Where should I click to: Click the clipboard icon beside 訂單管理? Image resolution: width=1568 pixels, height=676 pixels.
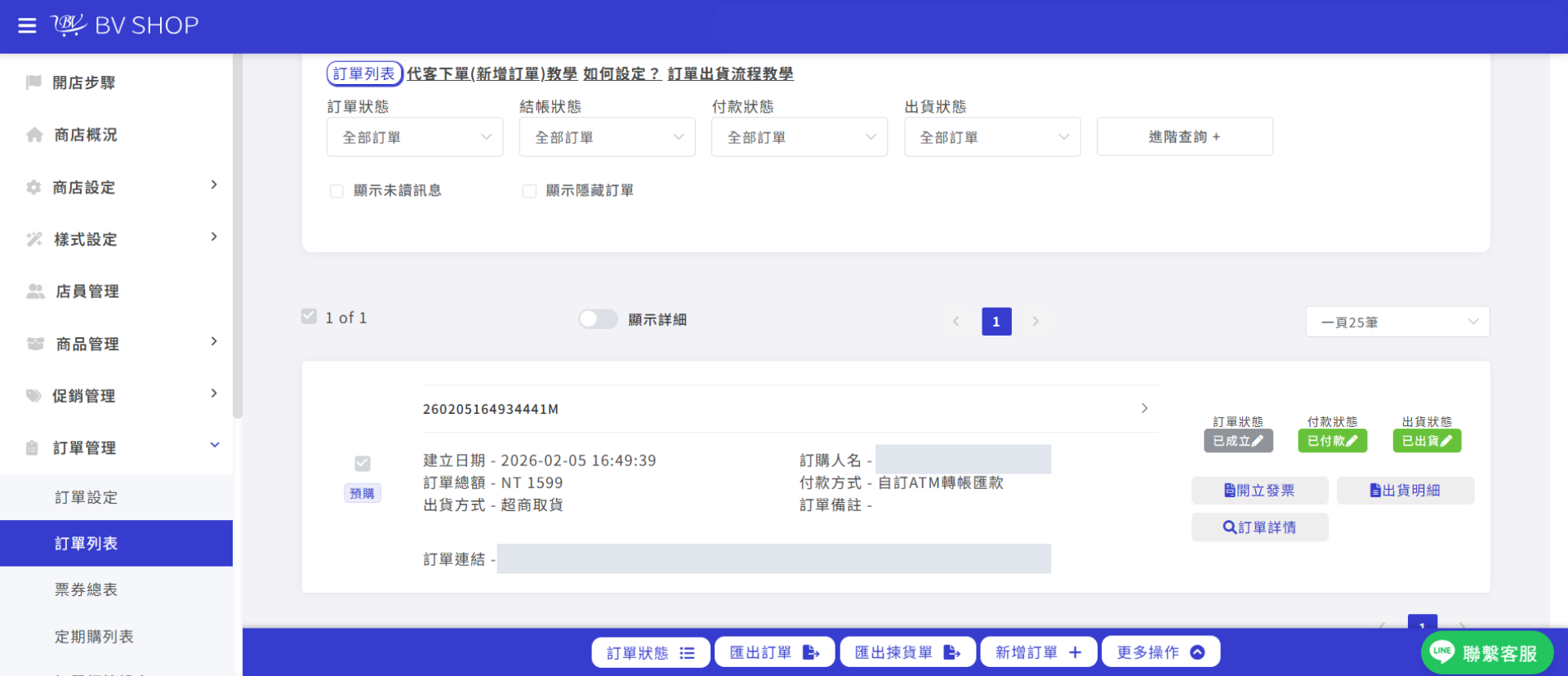[32, 448]
